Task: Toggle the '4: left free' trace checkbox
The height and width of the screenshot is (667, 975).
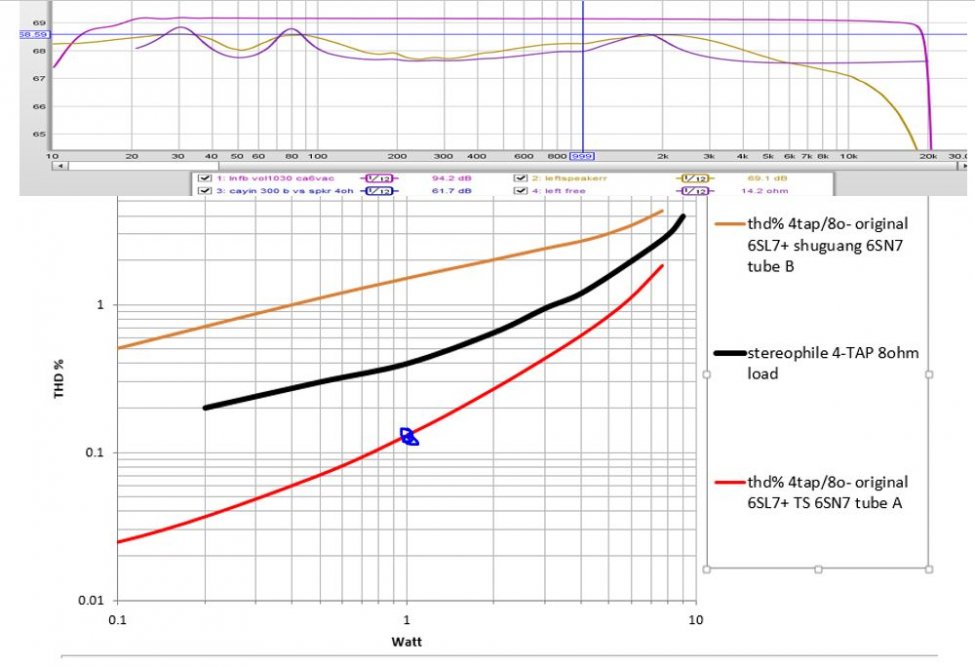Action: coord(521,191)
